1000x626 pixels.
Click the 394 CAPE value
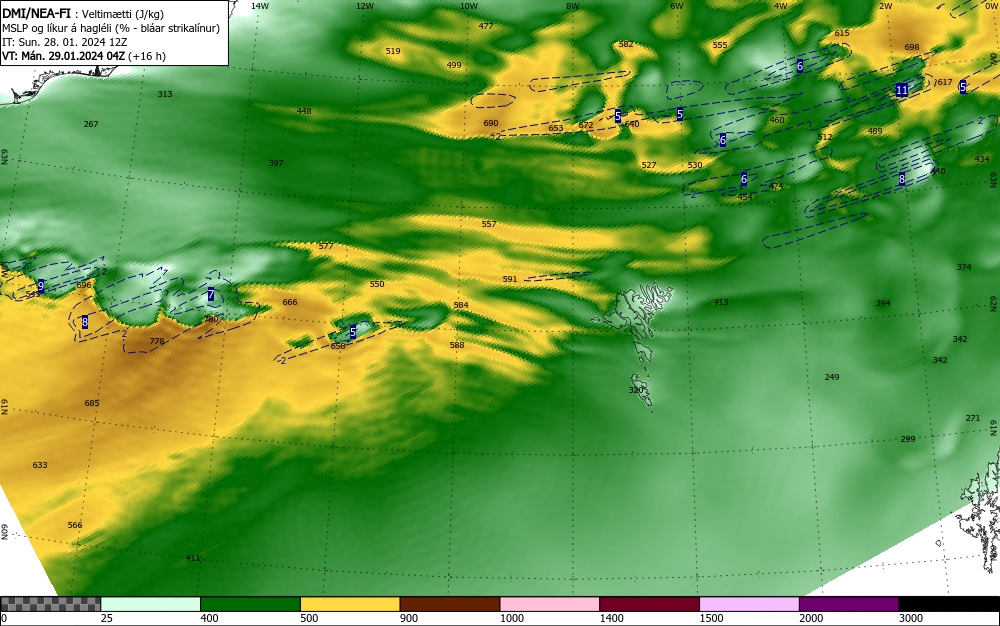(883, 303)
